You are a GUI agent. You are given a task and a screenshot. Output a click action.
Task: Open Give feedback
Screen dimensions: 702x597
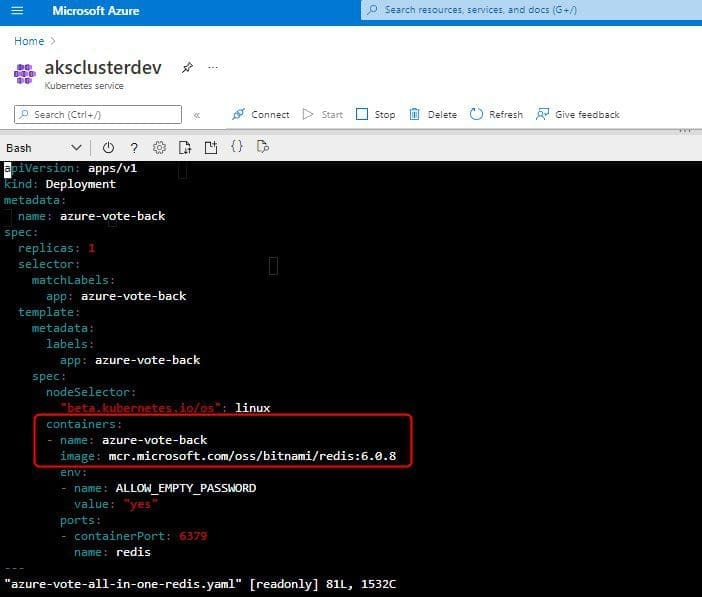tap(578, 114)
